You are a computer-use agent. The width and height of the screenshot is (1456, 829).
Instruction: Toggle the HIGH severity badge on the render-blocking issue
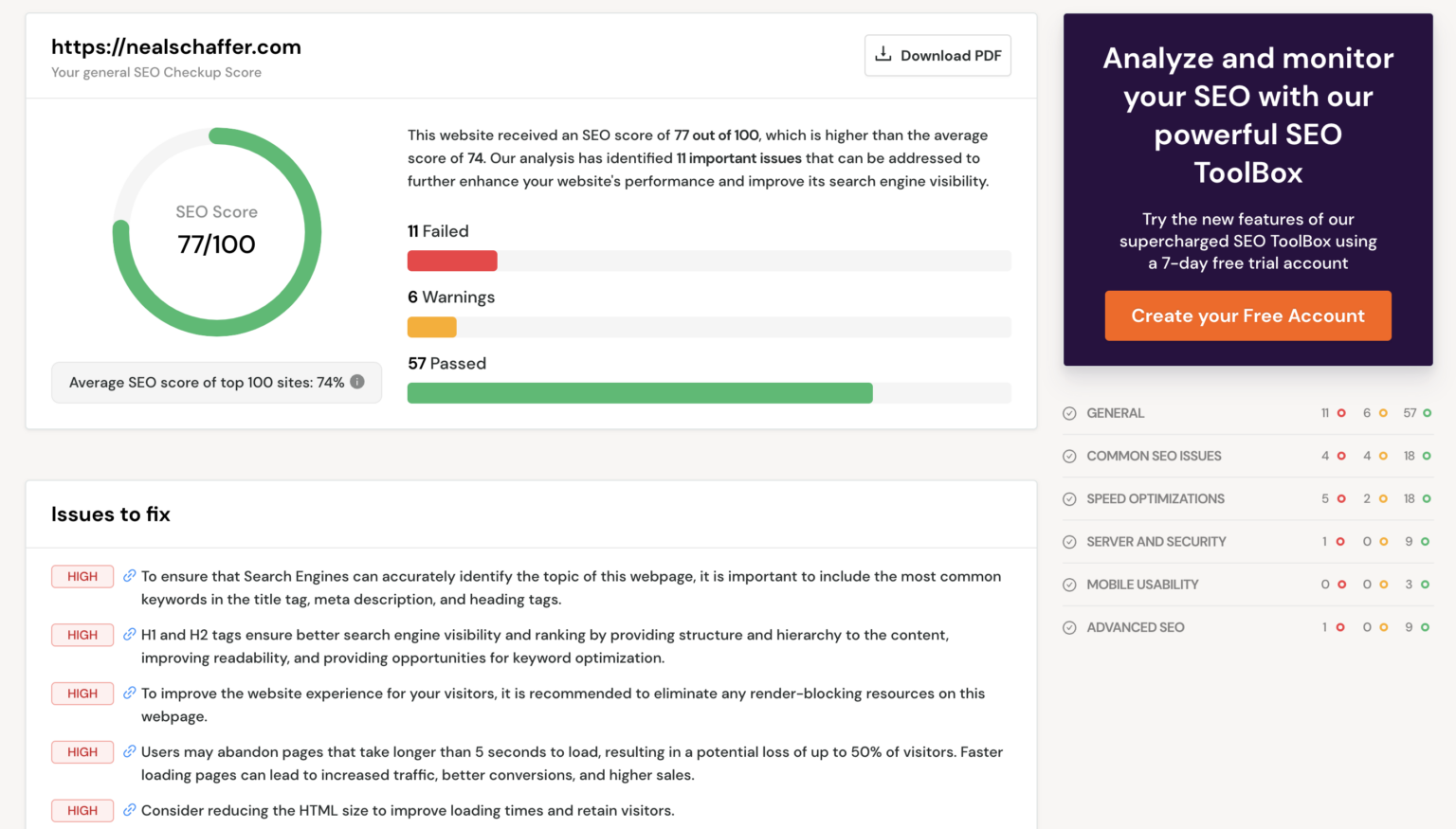pos(82,693)
